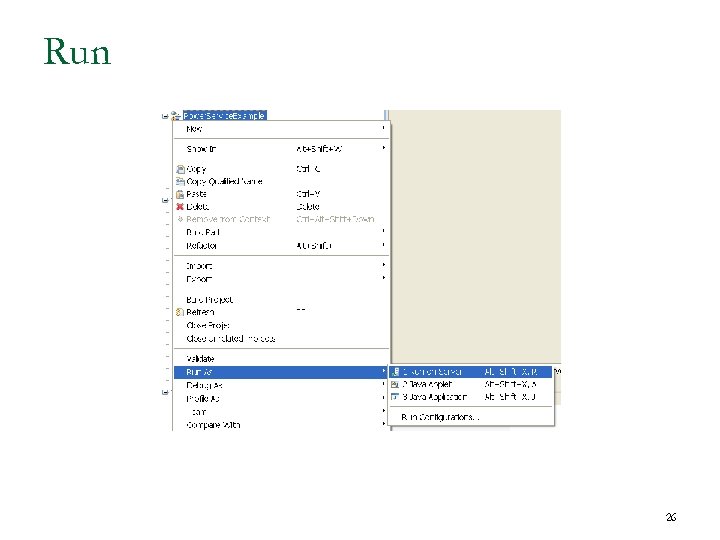Screen dimensions: 720x540
Task: Collapse the tree node left of the Delete row
Action: (x=165, y=200)
